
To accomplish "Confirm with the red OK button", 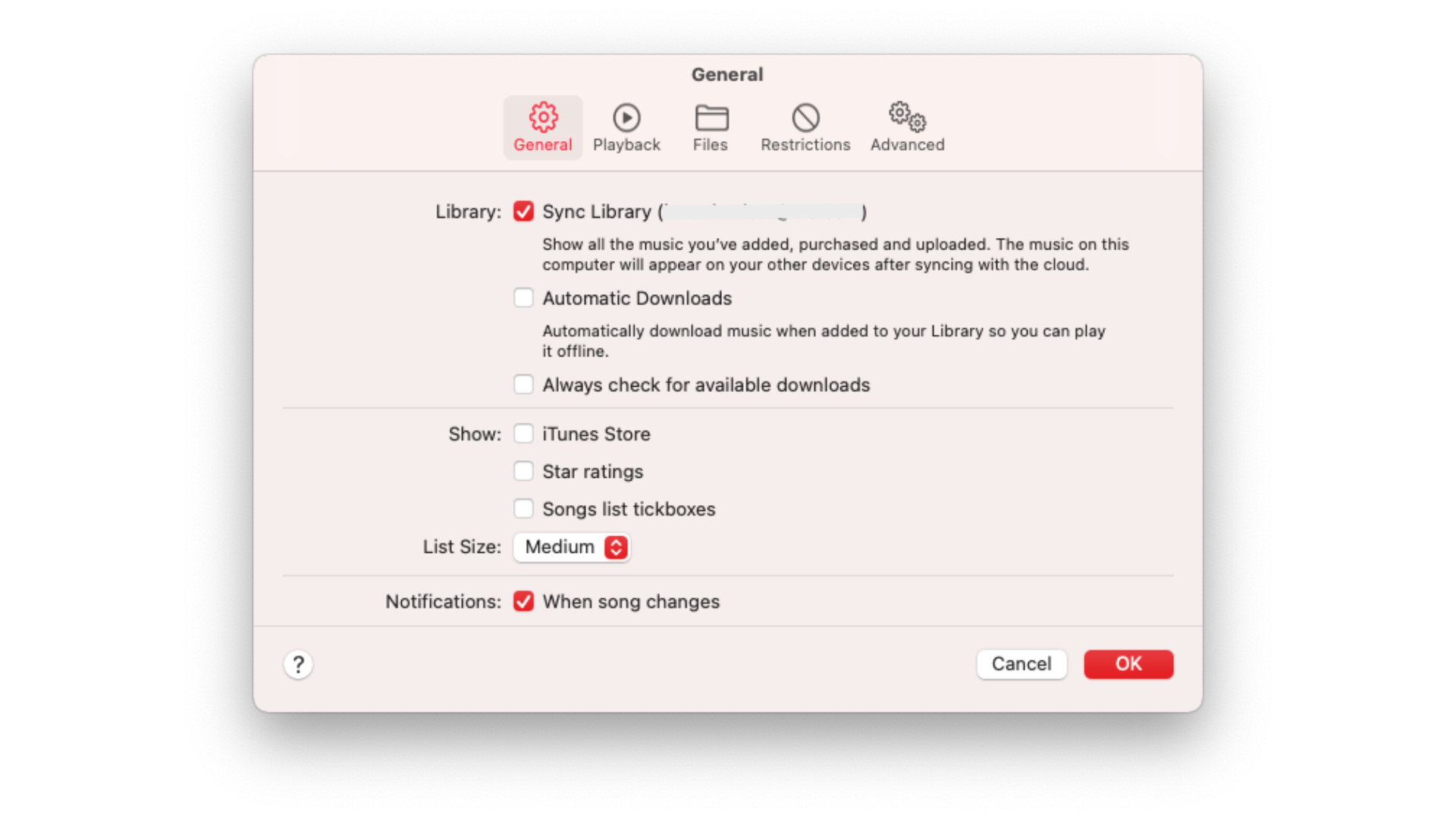I will tap(1128, 664).
